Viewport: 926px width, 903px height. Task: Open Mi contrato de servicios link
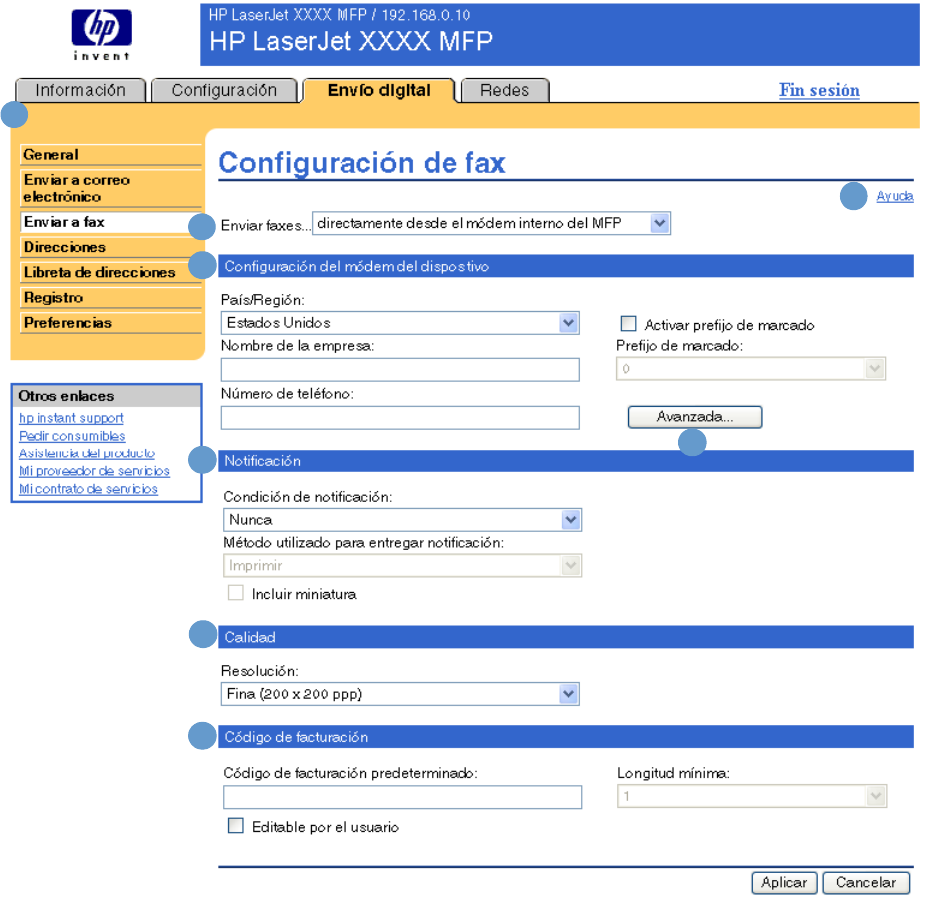[88, 489]
